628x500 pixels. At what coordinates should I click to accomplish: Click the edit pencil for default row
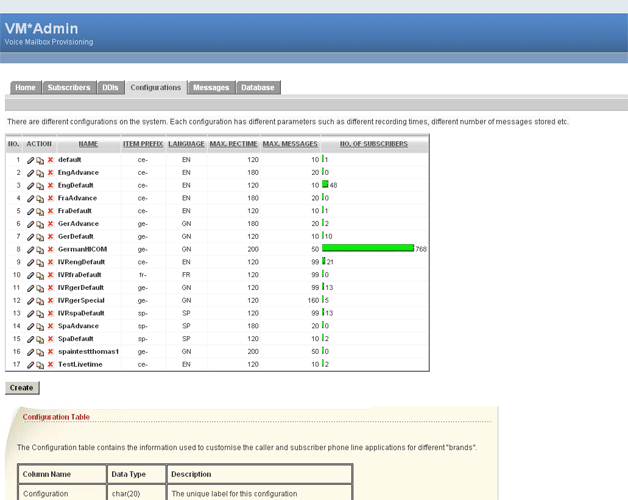tap(31, 160)
